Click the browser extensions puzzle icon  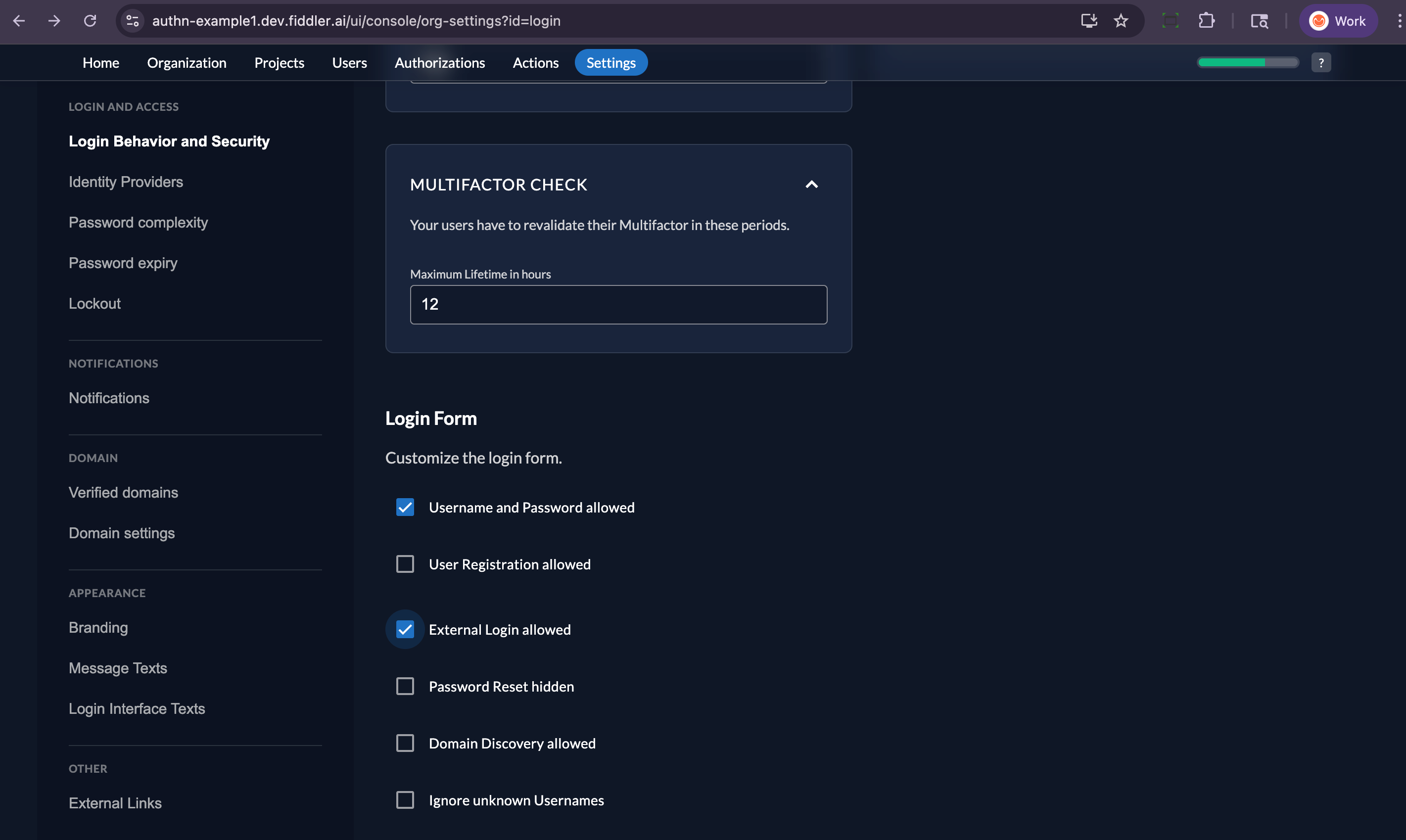[1206, 21]
